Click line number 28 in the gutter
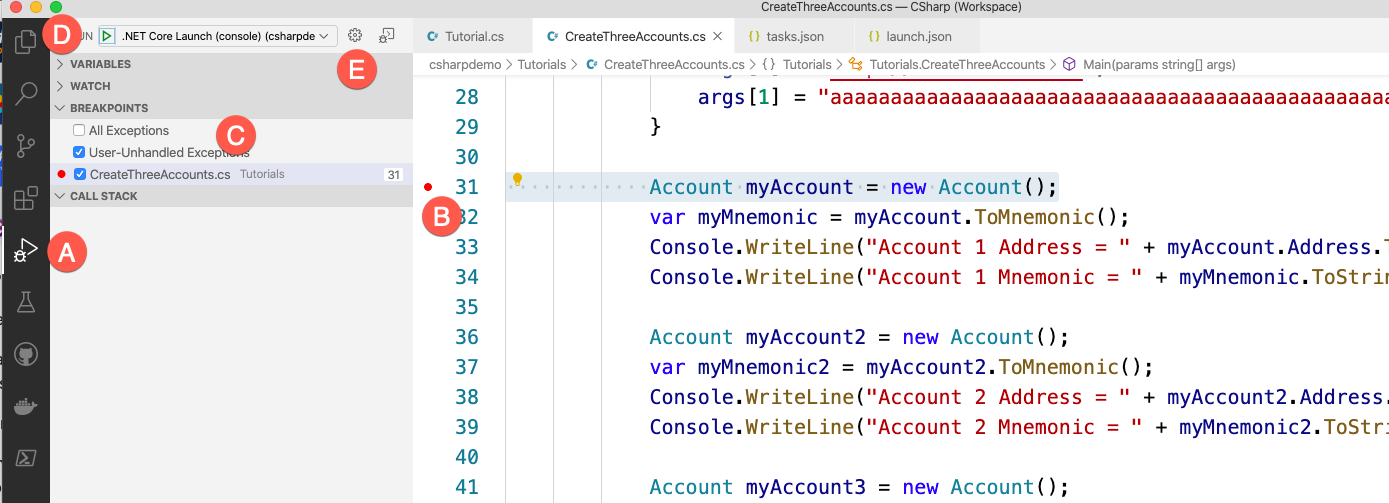This screenshot has width=1389, height=503. pyautogui.click(x=467, y=97)
